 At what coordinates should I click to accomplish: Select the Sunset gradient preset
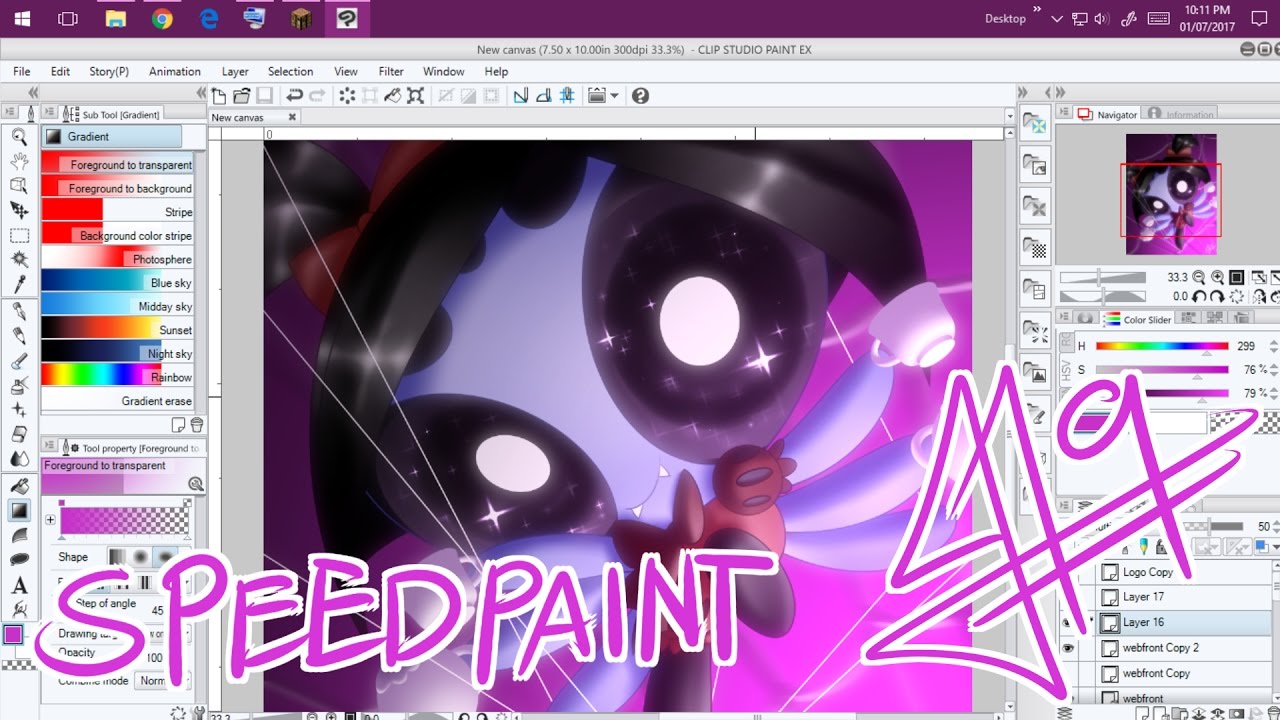tap(117, 330)
